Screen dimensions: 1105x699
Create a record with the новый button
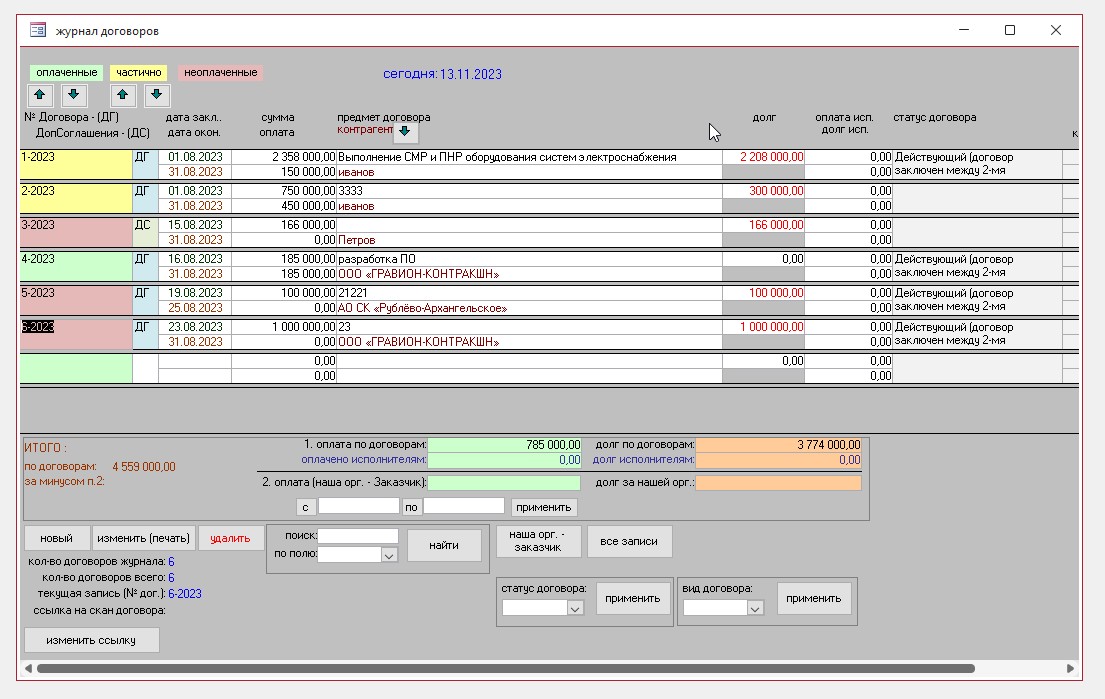(57, 539)
